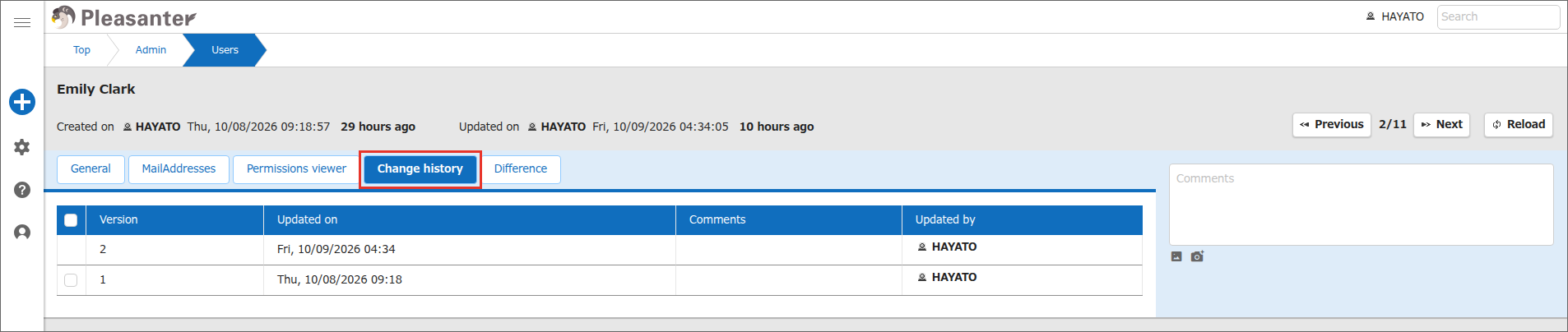Open the Permissions viewer tab
The image size is (1568, 332).
pyautogui.click(x=296, y=169)
